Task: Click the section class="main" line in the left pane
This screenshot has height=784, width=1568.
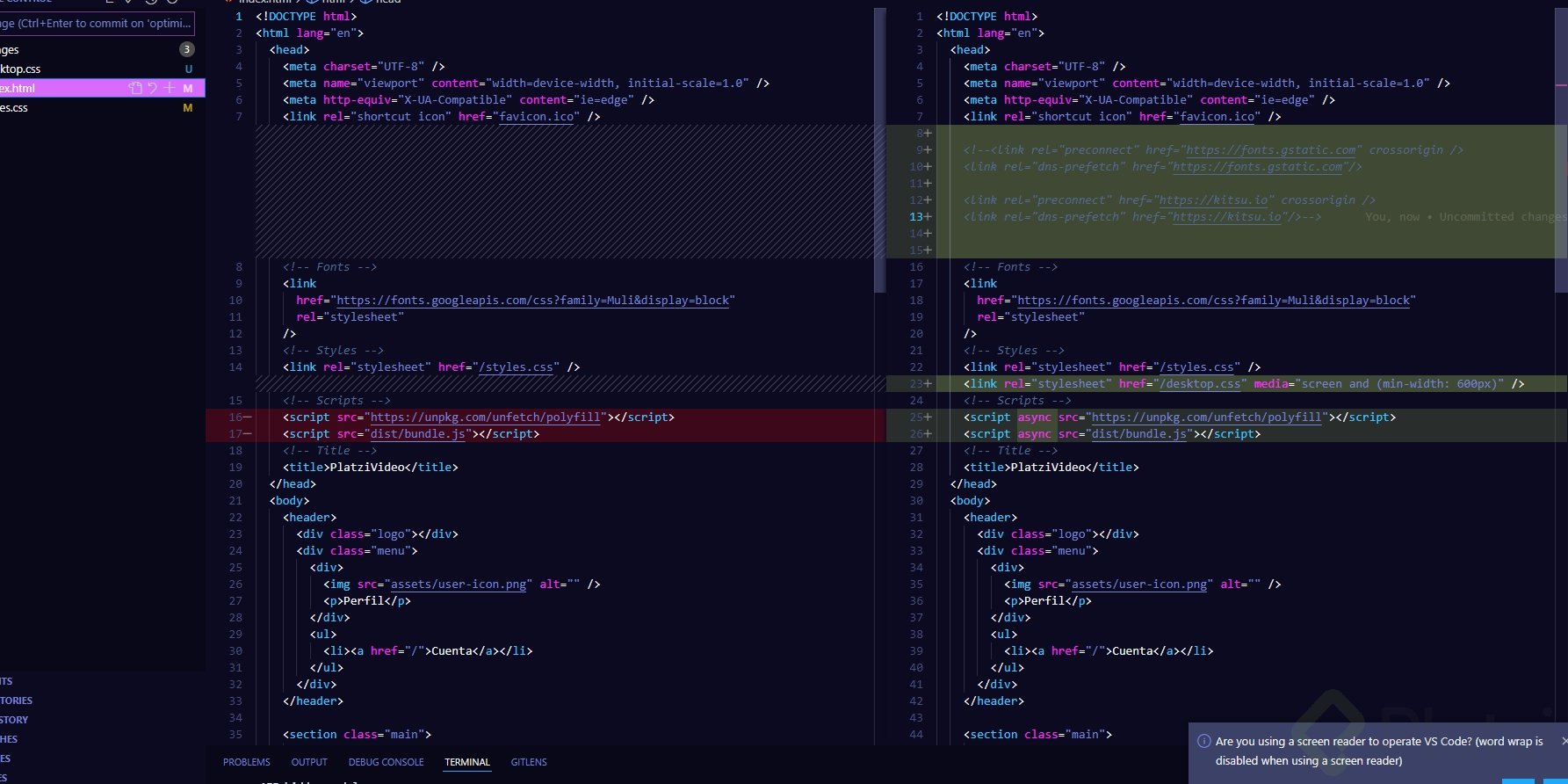Action: click(x=357, y=734)
